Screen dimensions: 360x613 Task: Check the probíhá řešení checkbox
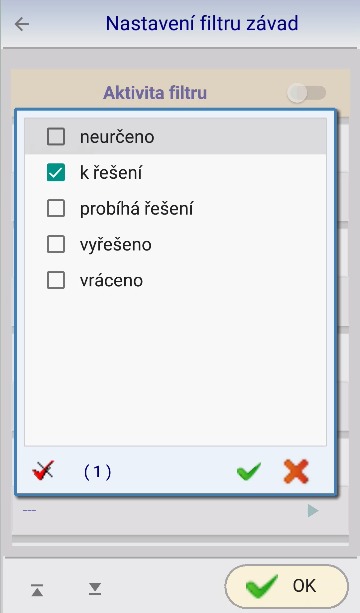[x=56, y=209]
